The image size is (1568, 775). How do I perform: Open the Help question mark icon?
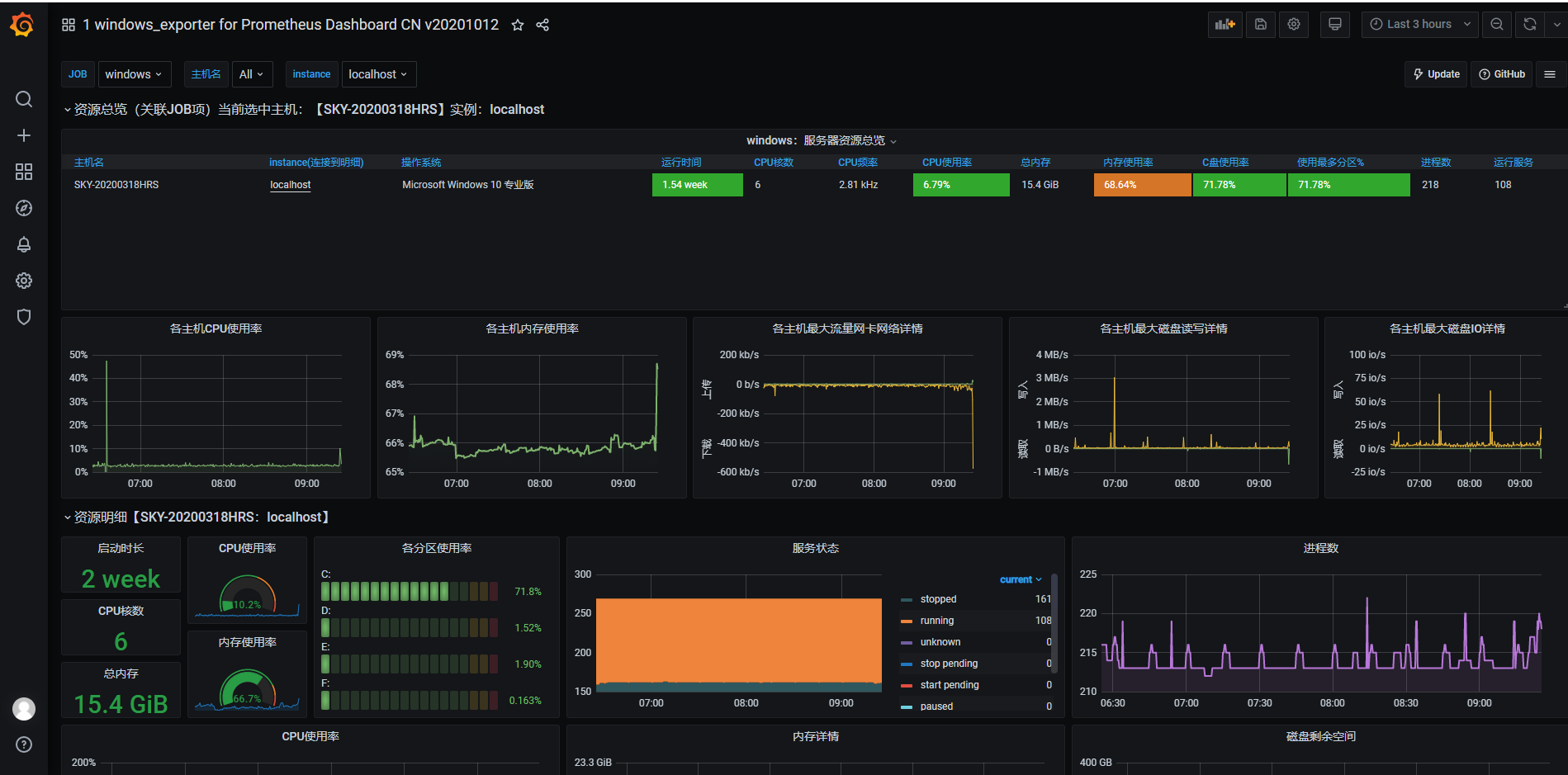(24, 744)
